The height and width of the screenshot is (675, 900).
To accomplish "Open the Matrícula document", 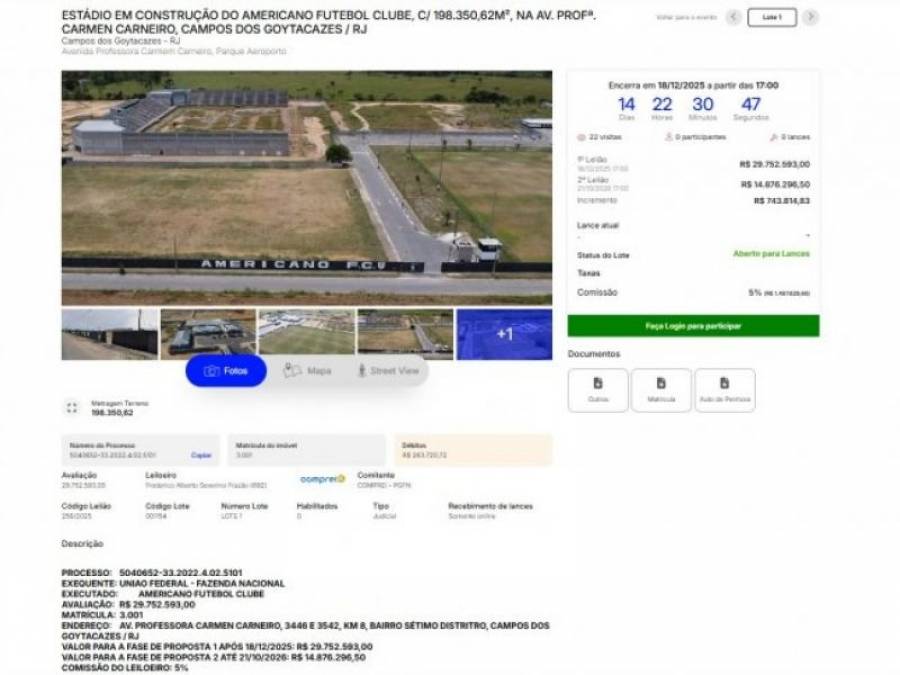I will (661, 389).
